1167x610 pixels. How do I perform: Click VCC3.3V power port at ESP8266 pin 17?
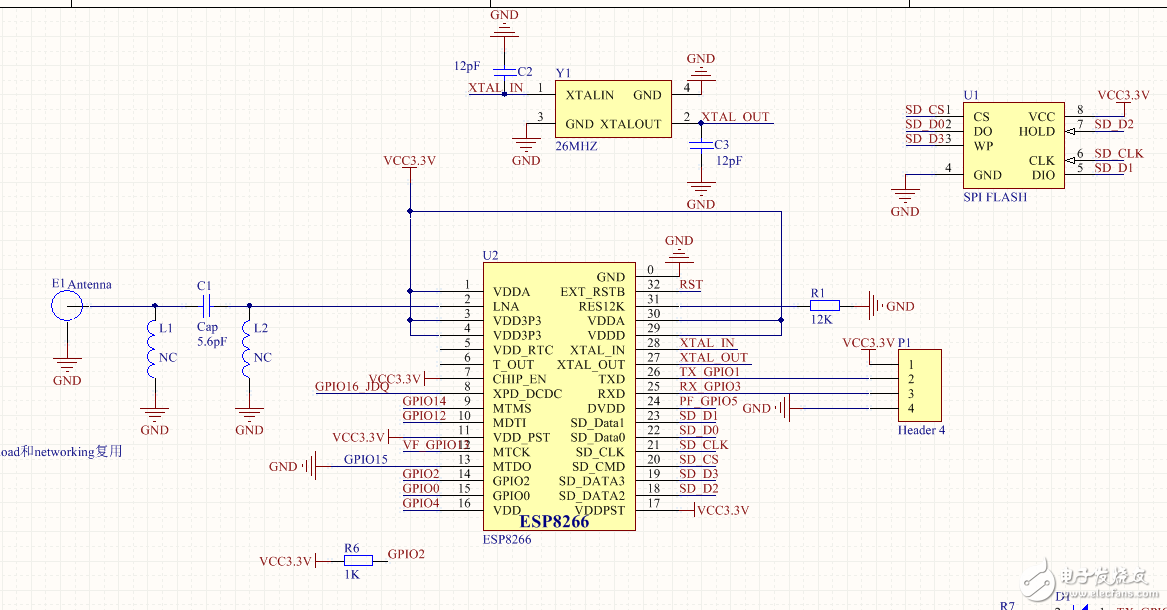coord(722,510)
